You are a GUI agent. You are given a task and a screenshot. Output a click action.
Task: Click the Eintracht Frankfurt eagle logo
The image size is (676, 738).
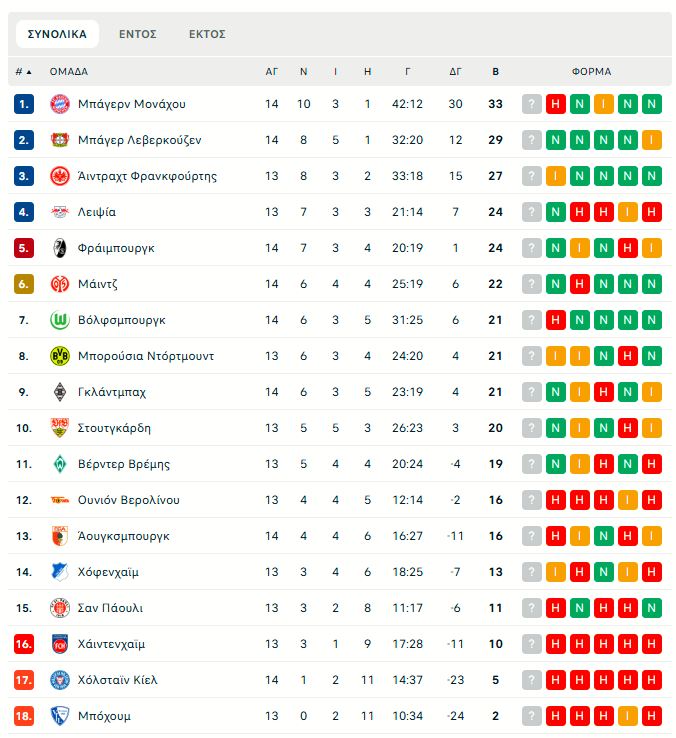click(59, 176)
